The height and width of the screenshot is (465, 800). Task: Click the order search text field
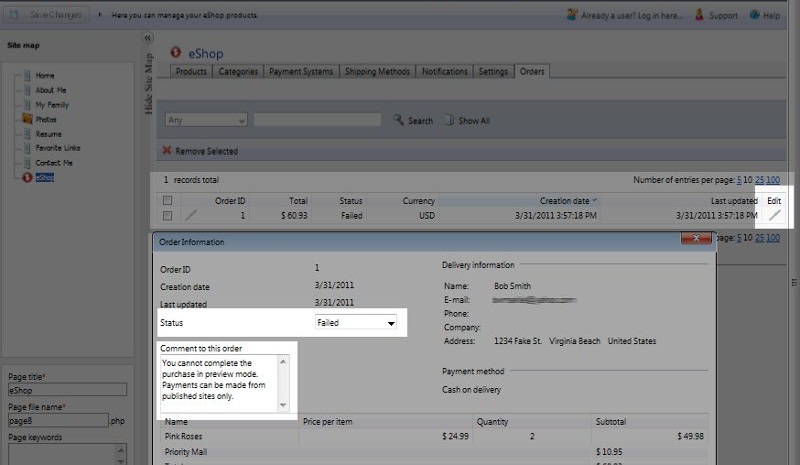coord(317,120)
